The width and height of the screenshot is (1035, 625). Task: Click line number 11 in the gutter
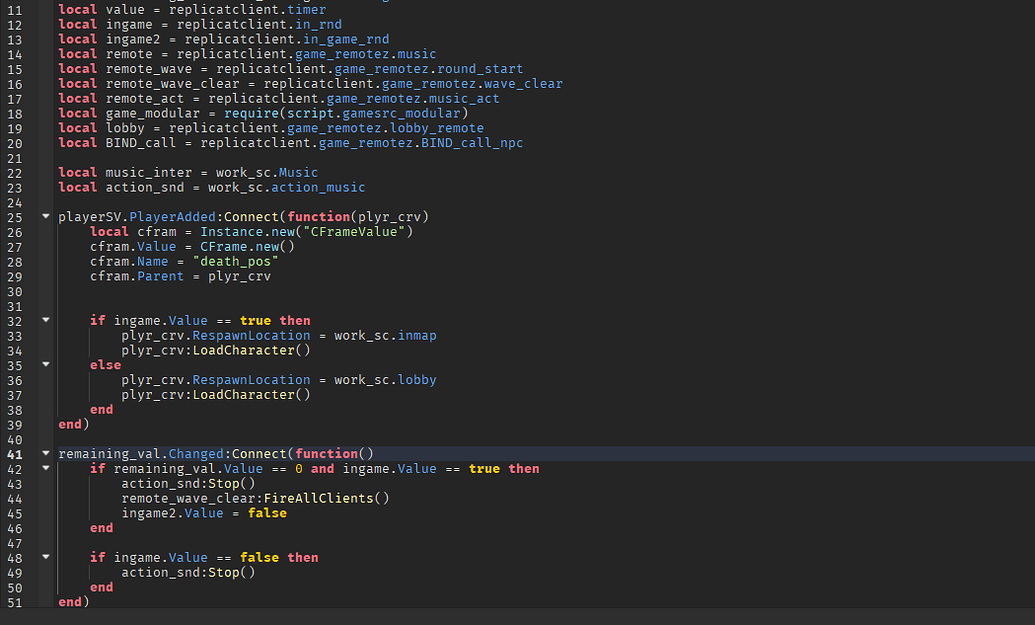pyautogui.click(x=15, y=9)
